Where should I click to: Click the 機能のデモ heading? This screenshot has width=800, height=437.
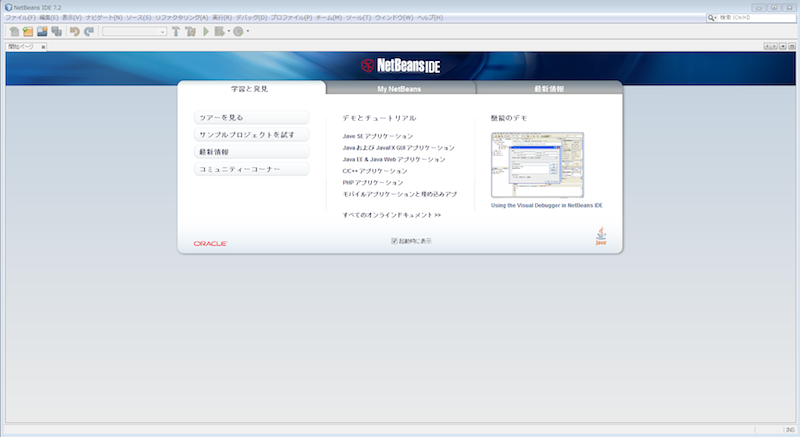(509, 118)
